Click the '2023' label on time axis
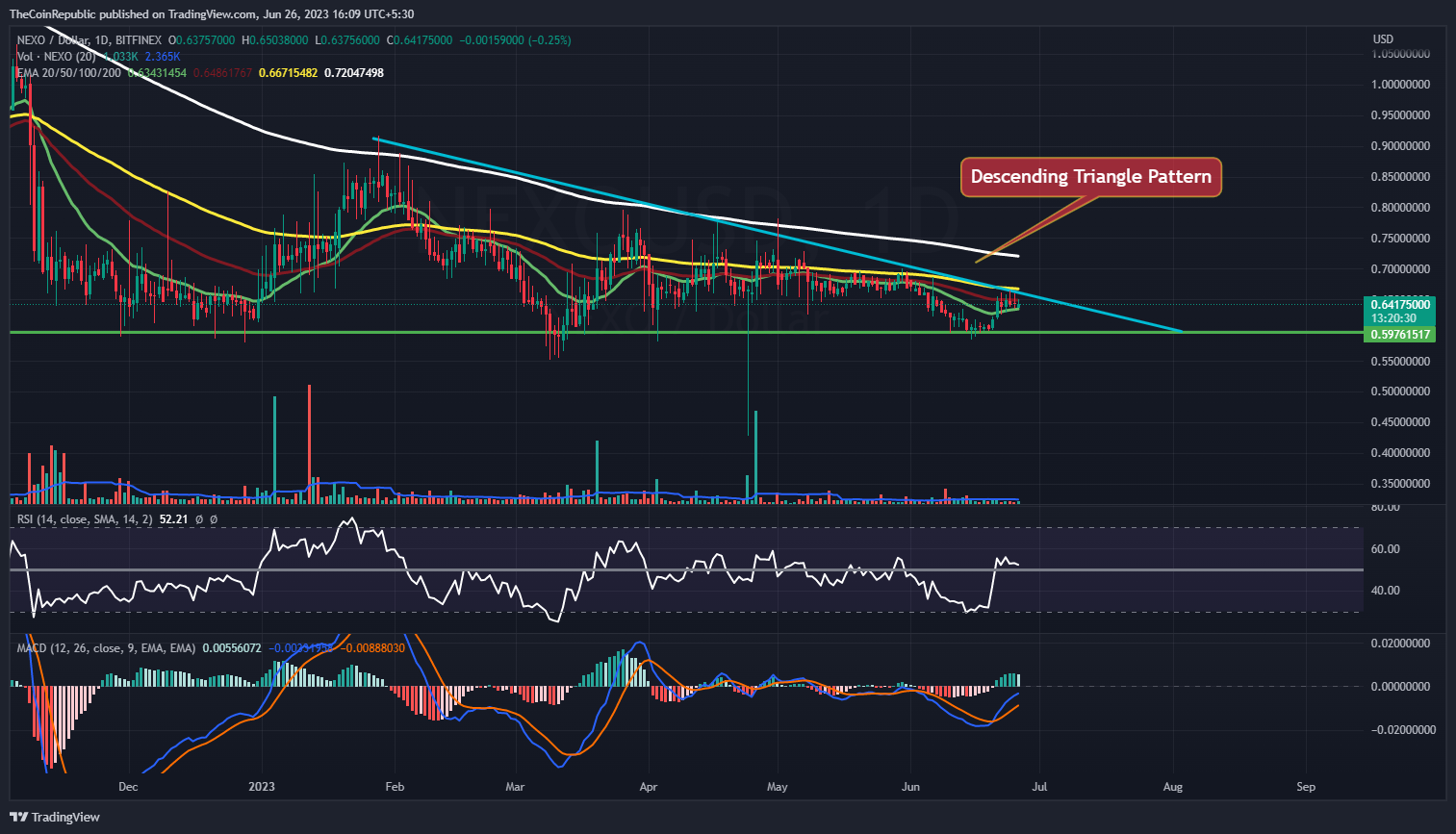The height and width of the screenshot is (834, 1456). pos(262,787)
